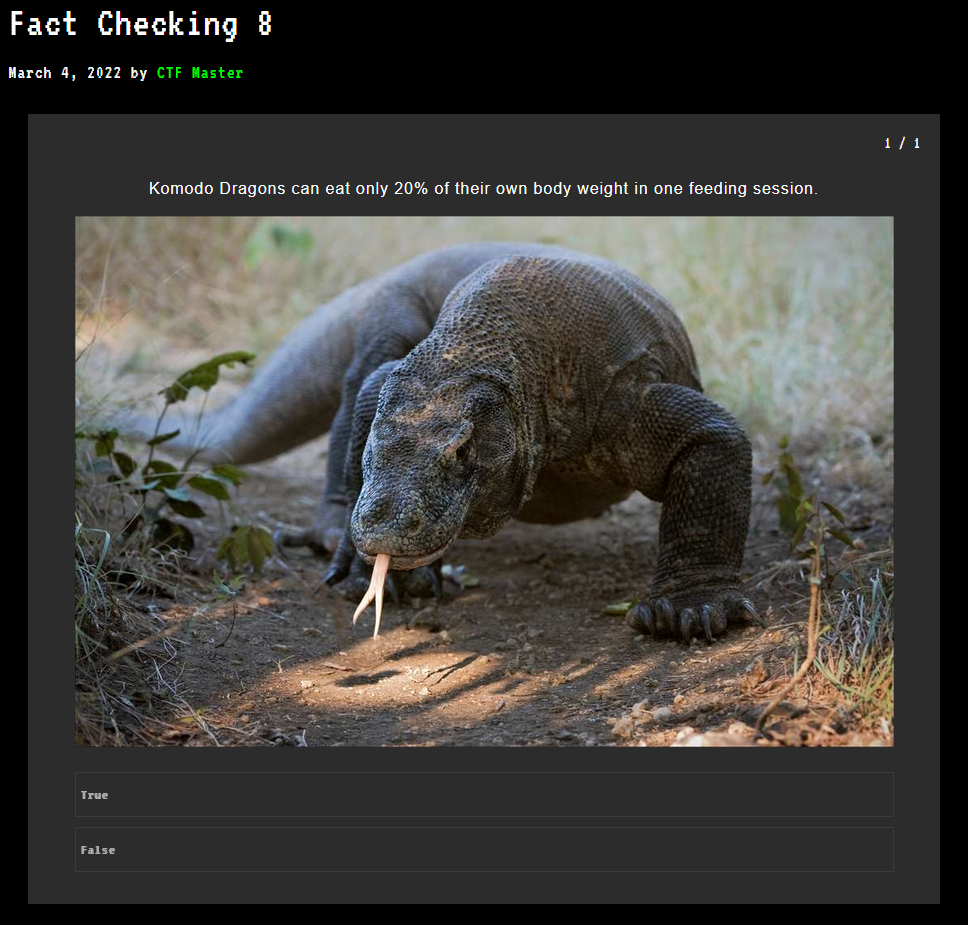Open the CTF Master author link
The height and width of the screenshot is (925, 968).
click(x=200, y=73)
